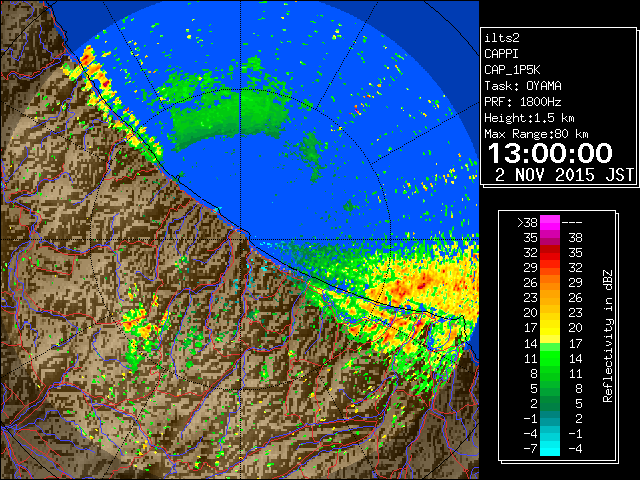This screenshot has height=480, width=640.
Task: Click the cyan -7 dBZ color swatch
Action: [x=550, y=448]
